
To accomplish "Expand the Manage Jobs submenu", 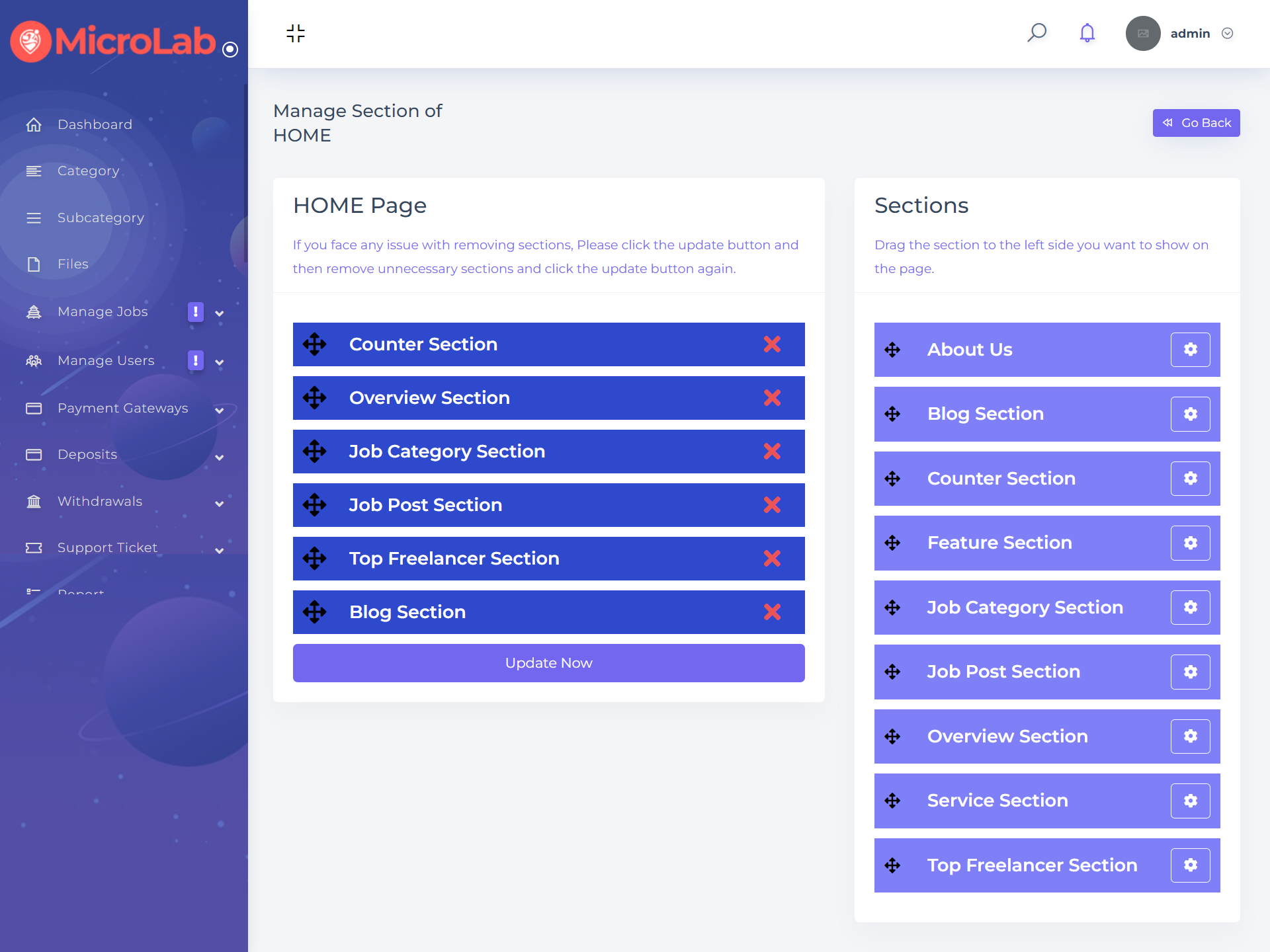I will (220, 313).
